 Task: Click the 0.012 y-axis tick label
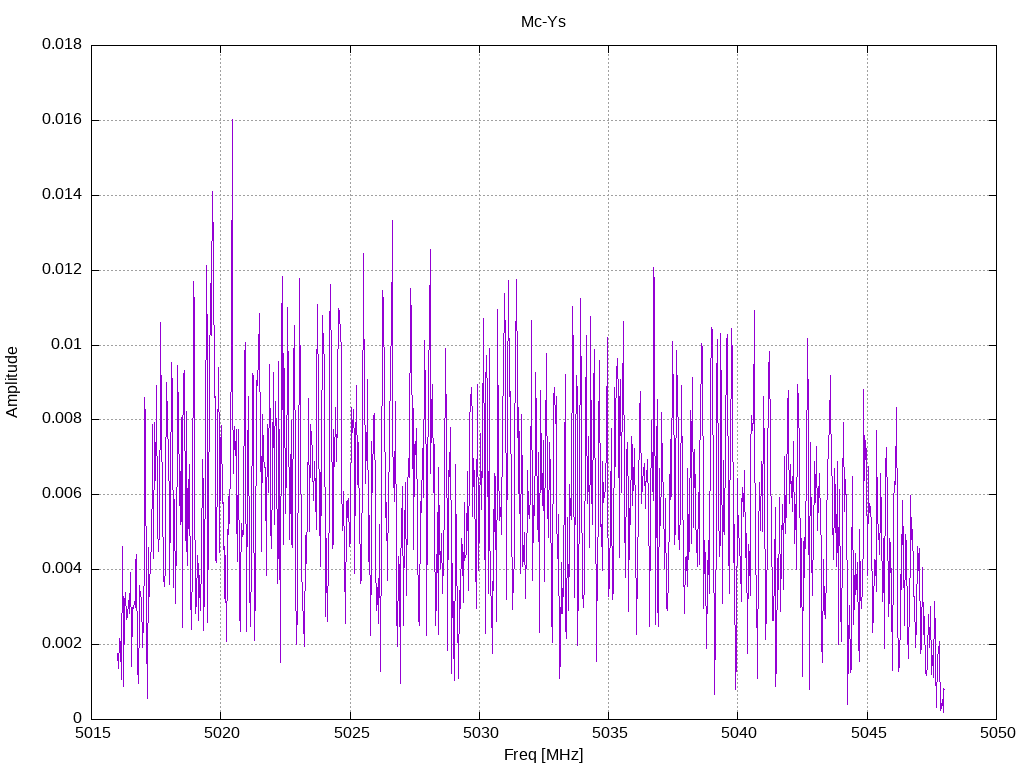pyautogui.click(x=62, y=270)
